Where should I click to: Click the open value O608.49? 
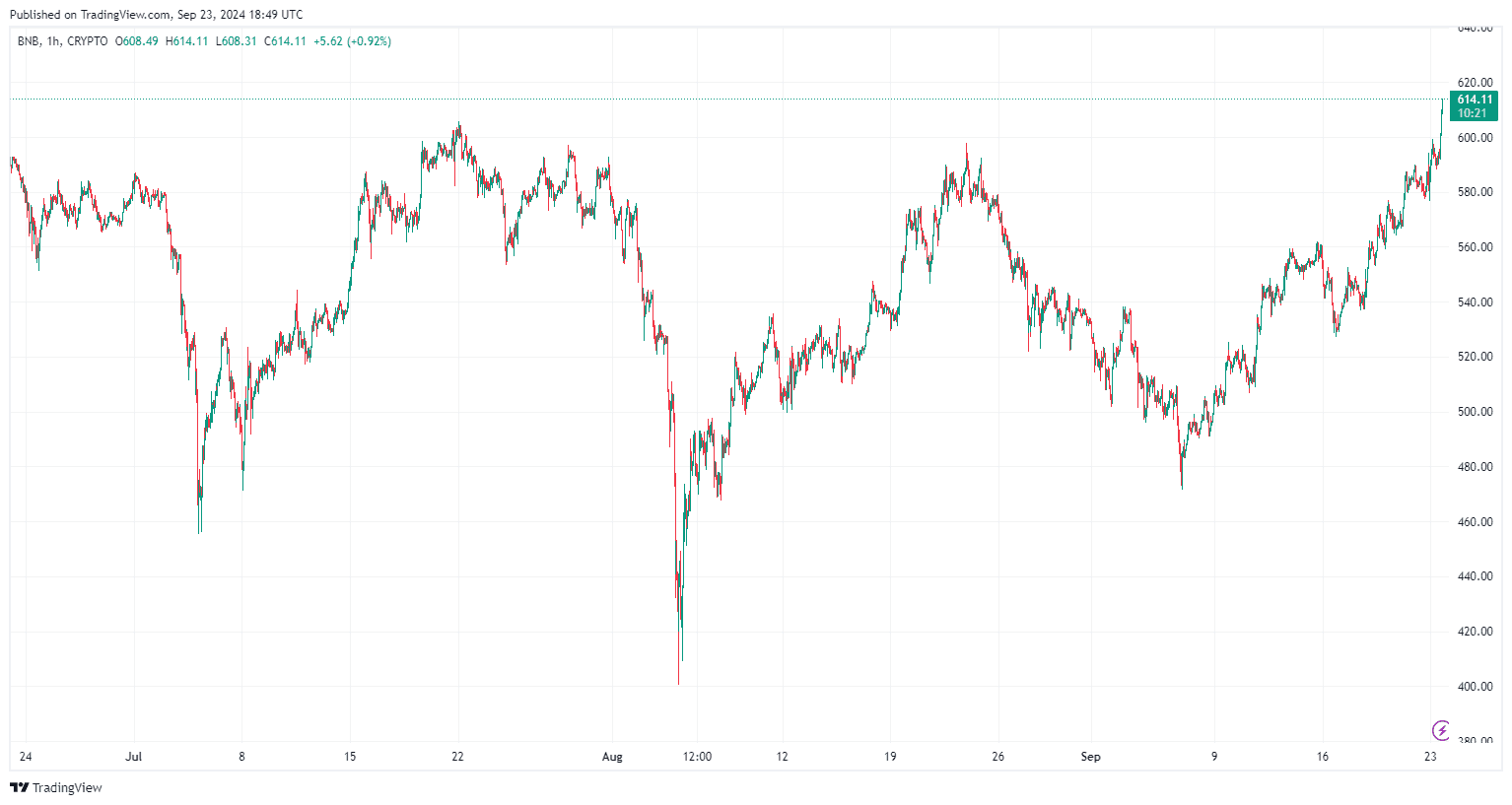click(x=137, y=41)
